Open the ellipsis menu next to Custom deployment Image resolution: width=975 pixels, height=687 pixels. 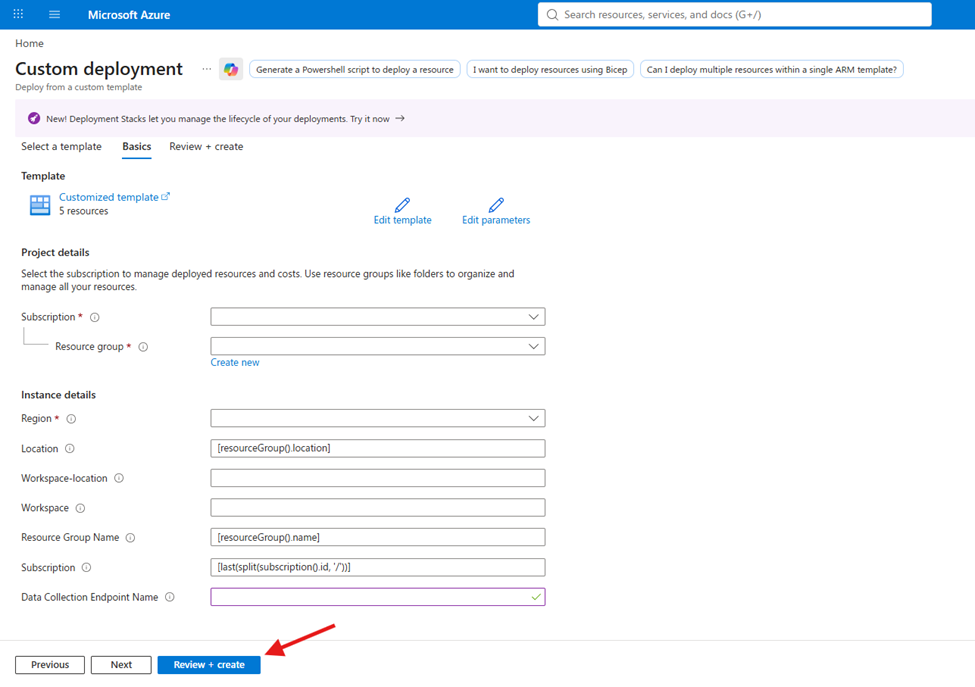pyautogui.click(x=206, y=69)
